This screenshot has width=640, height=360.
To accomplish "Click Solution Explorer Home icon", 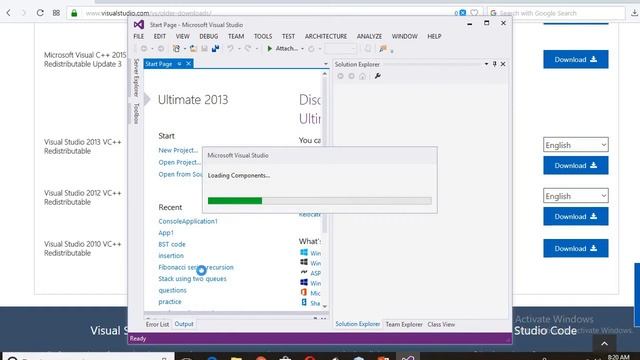I will pos(362,76).
